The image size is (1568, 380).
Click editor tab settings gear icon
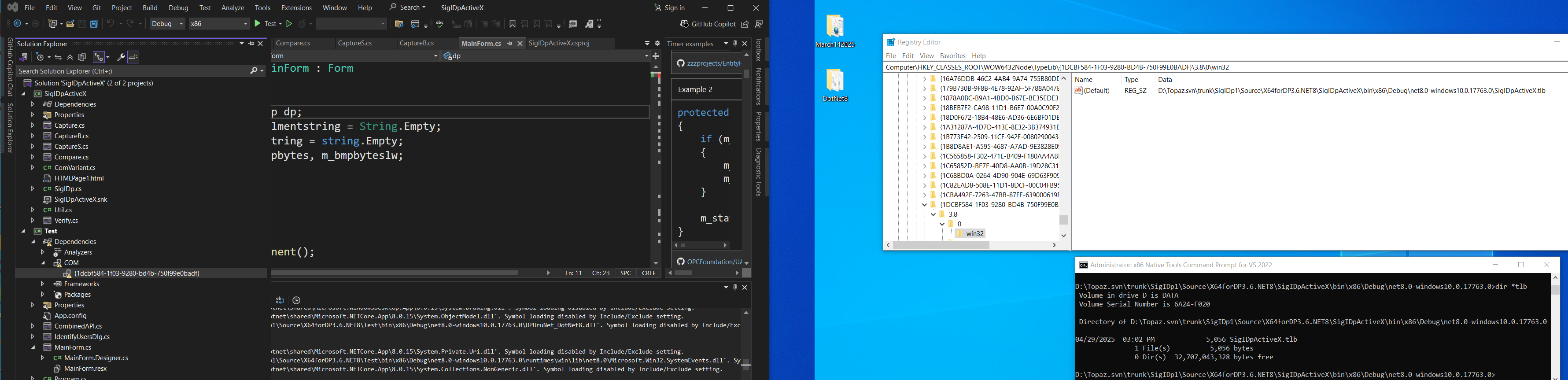coord(657,44)
